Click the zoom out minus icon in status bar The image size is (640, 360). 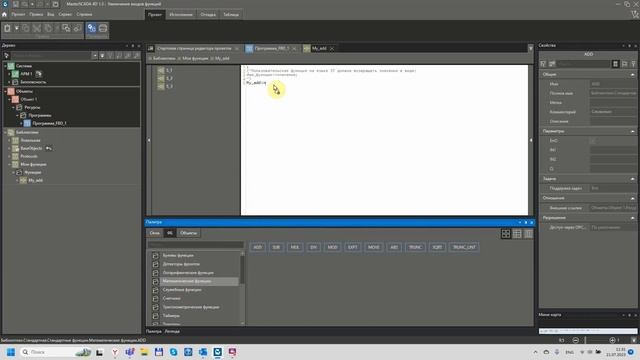click(x=576, y=340)
